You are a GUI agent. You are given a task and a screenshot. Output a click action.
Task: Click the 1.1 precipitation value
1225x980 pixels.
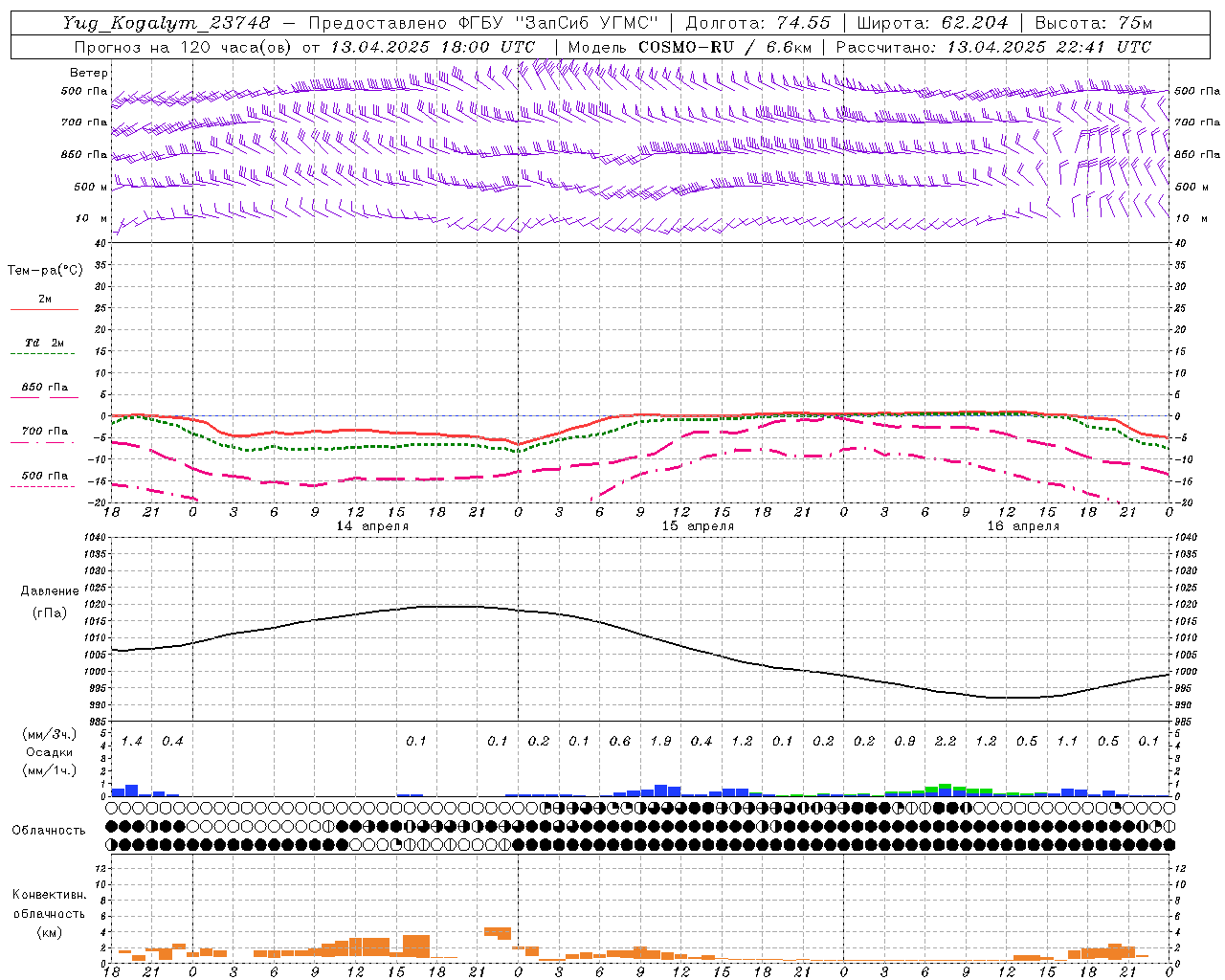coord(1067,741)
